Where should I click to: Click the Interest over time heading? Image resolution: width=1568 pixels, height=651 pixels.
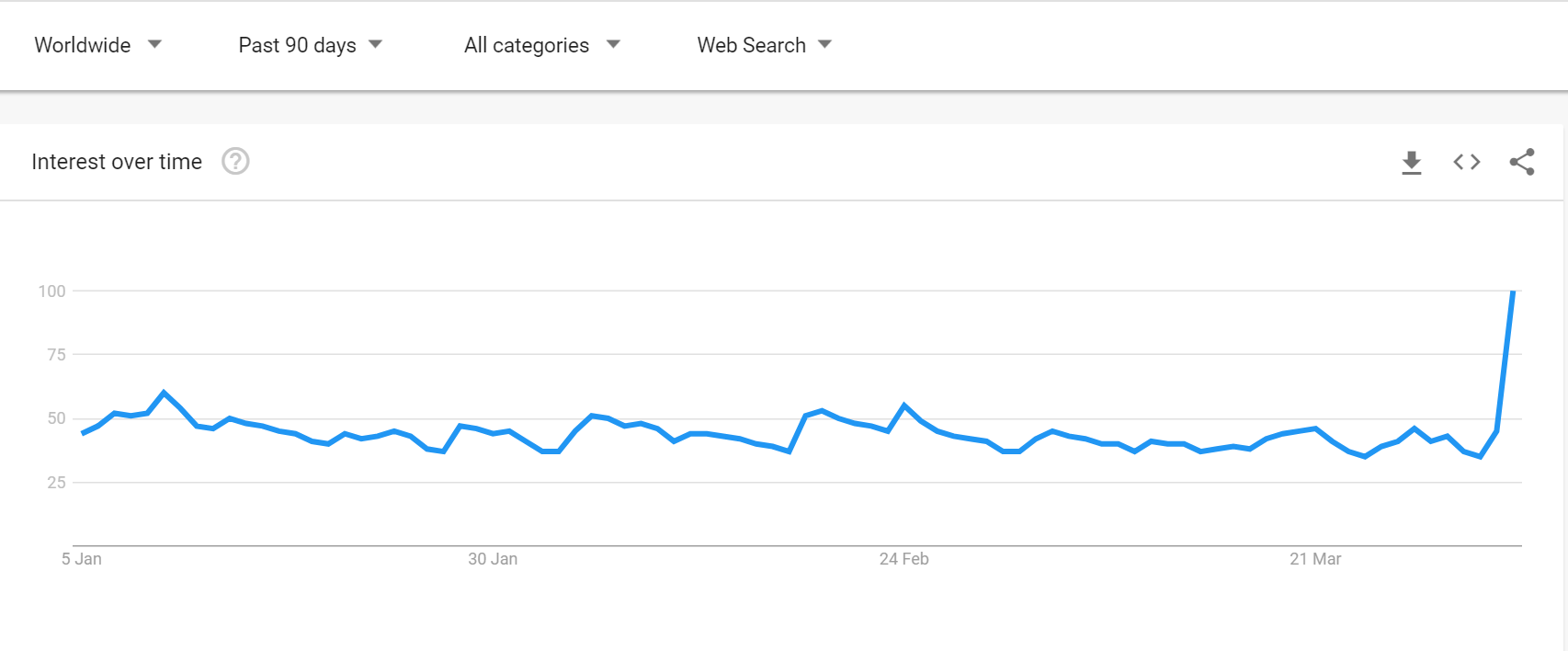[117, 162]
